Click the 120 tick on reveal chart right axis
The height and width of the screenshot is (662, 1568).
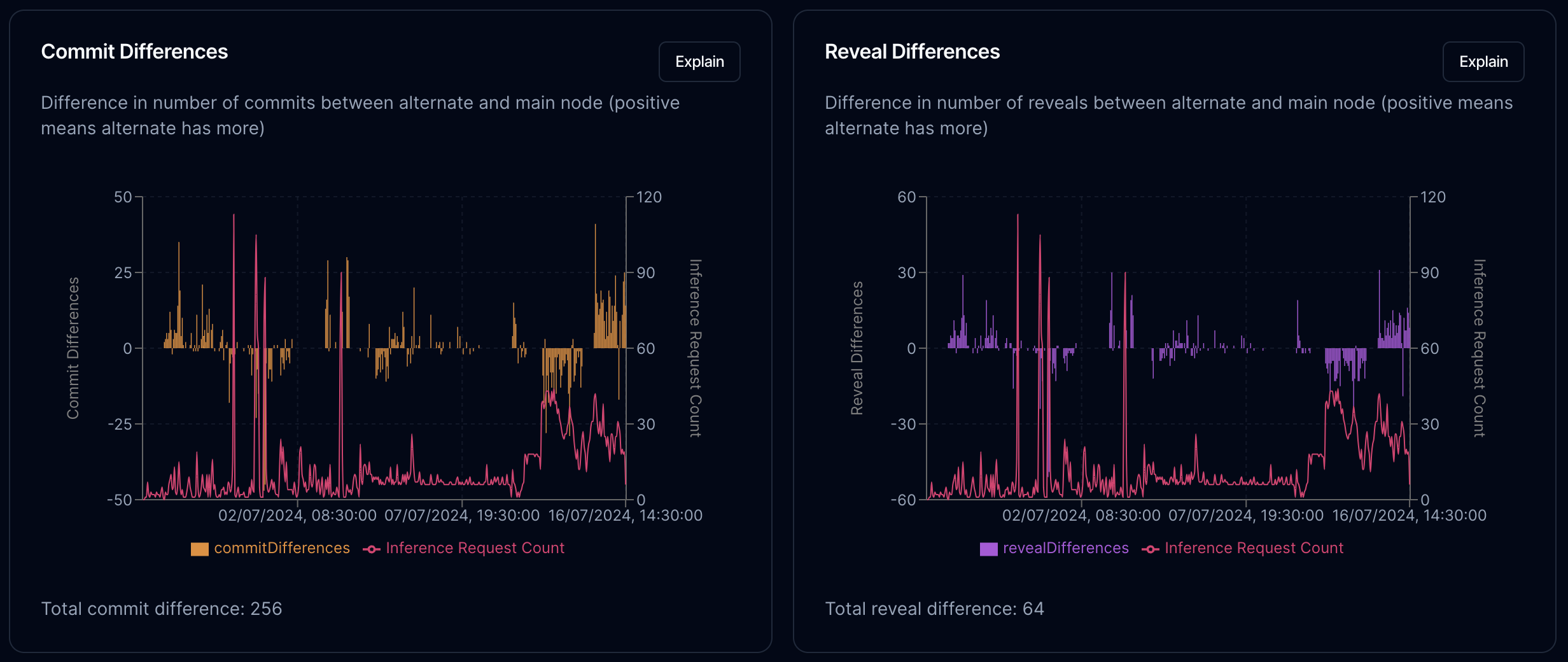(1433, 197)
